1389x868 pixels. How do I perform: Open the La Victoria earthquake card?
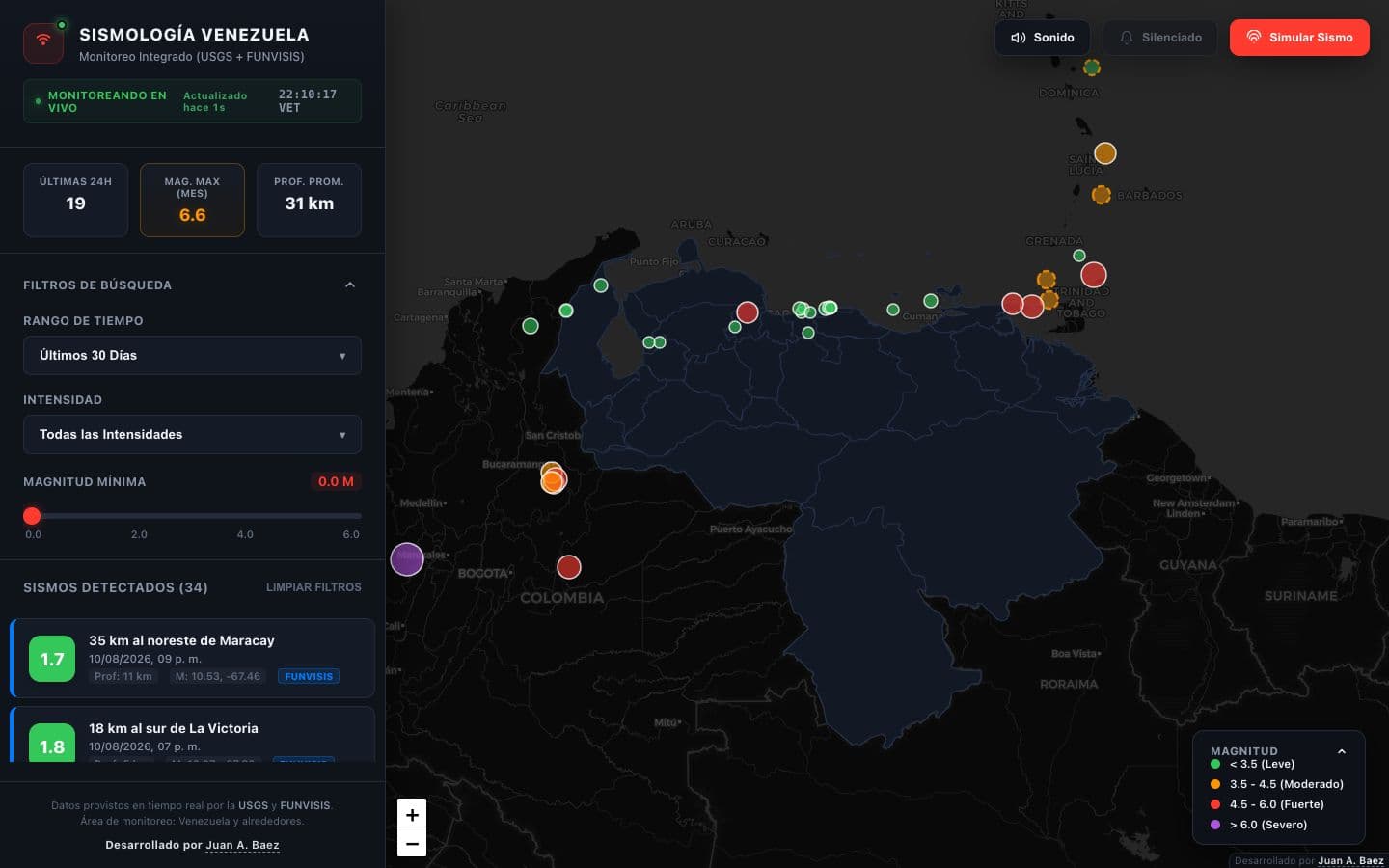coord(192,735)
